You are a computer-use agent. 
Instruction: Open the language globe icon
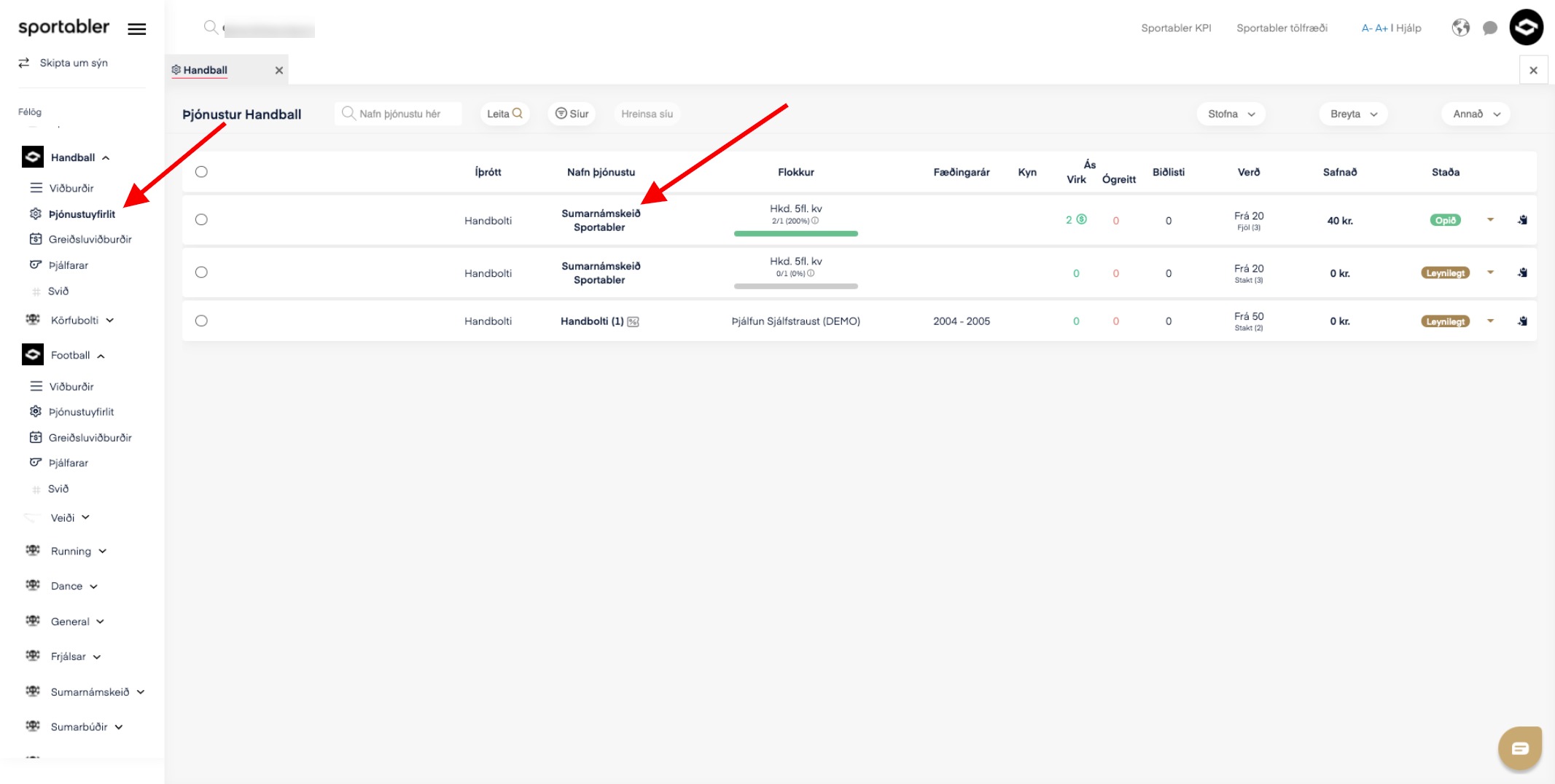tap(1460, 28)
